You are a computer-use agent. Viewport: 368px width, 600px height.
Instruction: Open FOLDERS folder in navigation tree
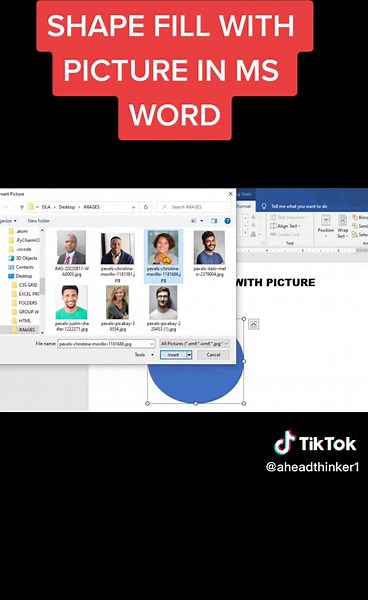click(25, 303)
